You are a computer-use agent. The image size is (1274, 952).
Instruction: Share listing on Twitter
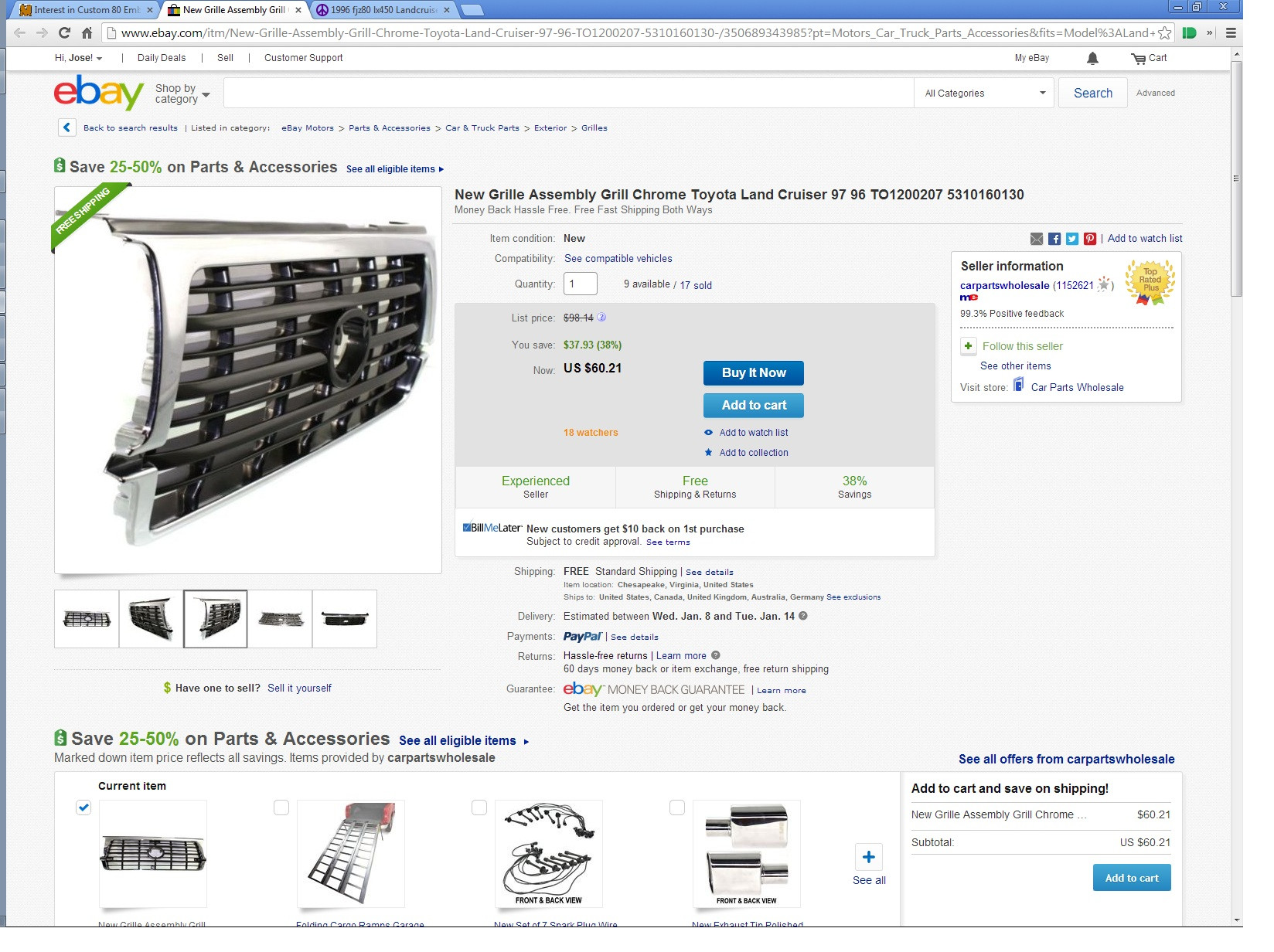(1071, 239)
